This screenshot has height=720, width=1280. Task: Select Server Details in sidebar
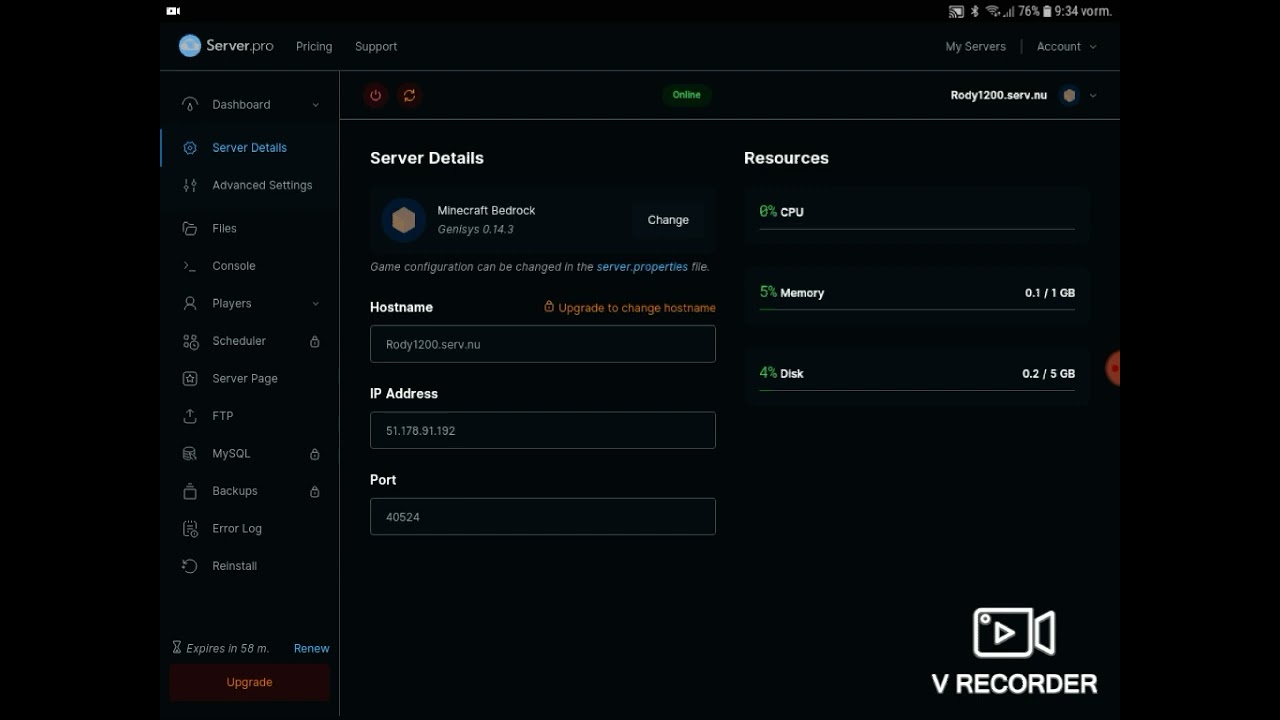(249, 148)
